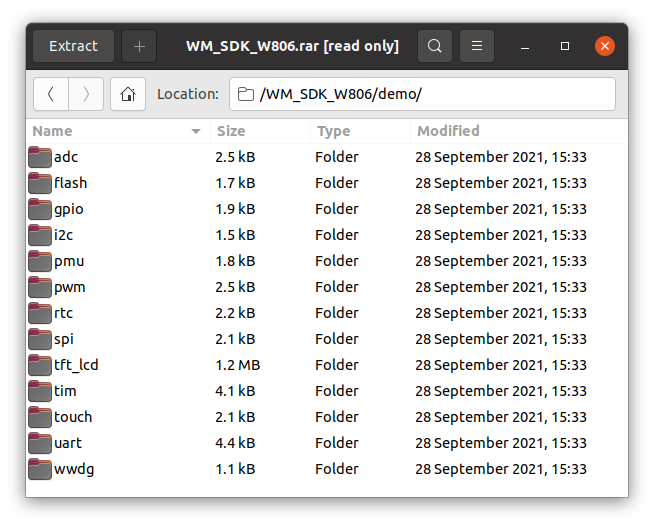Click the folder name 'tft_lcd'
Image resolution: width=654 pixels, height=526 pixels.
click(76, 365)
